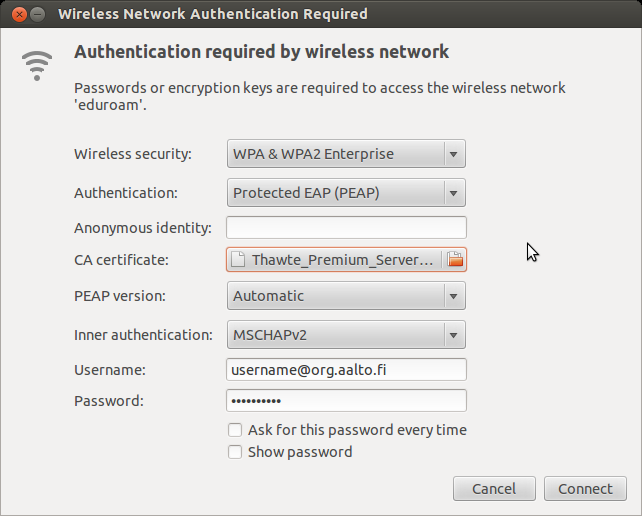Screen dimensions: 642x516
Task: Click the Inner authentication dropdown arrow
Action: click(x=454, y=335)
